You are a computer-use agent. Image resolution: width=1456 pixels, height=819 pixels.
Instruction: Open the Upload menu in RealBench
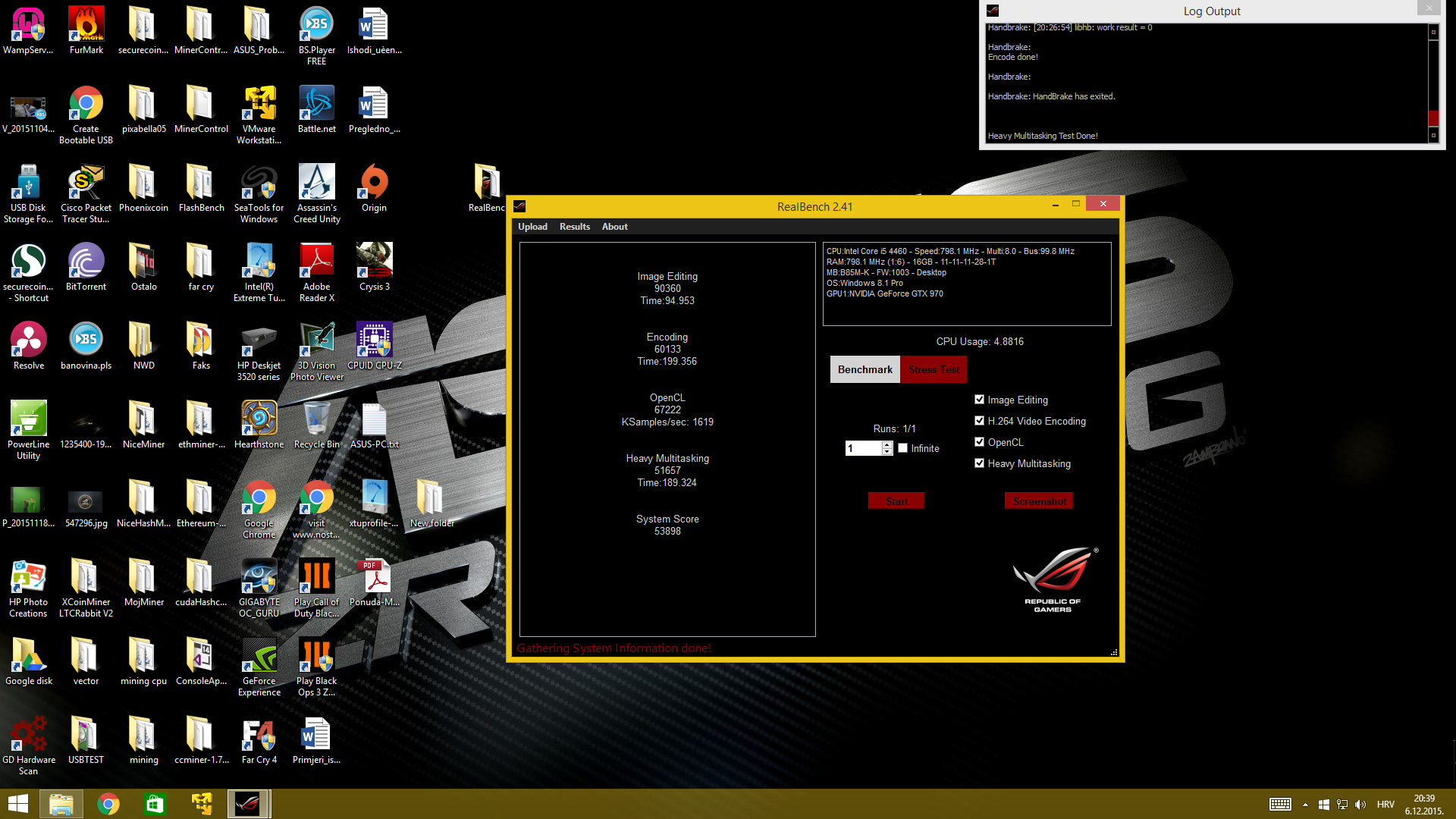(x=532, y=227)
